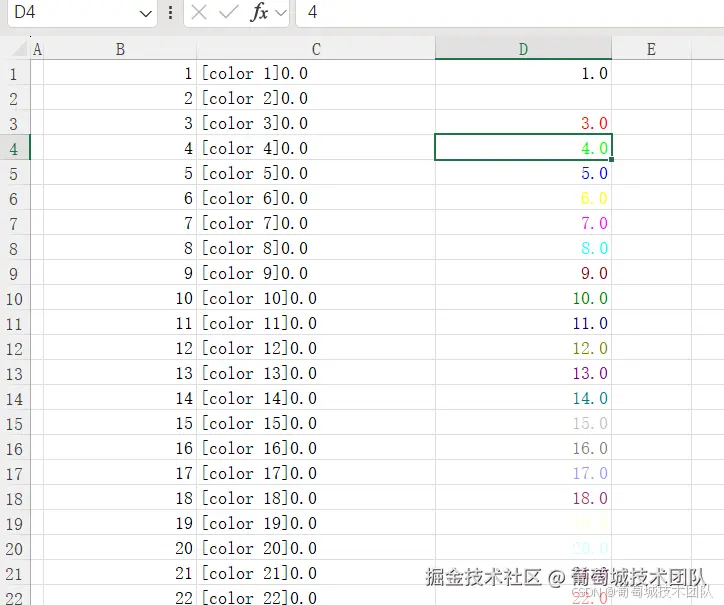
Task: Click the purple 13.0 cell
Action: point(524,373)
